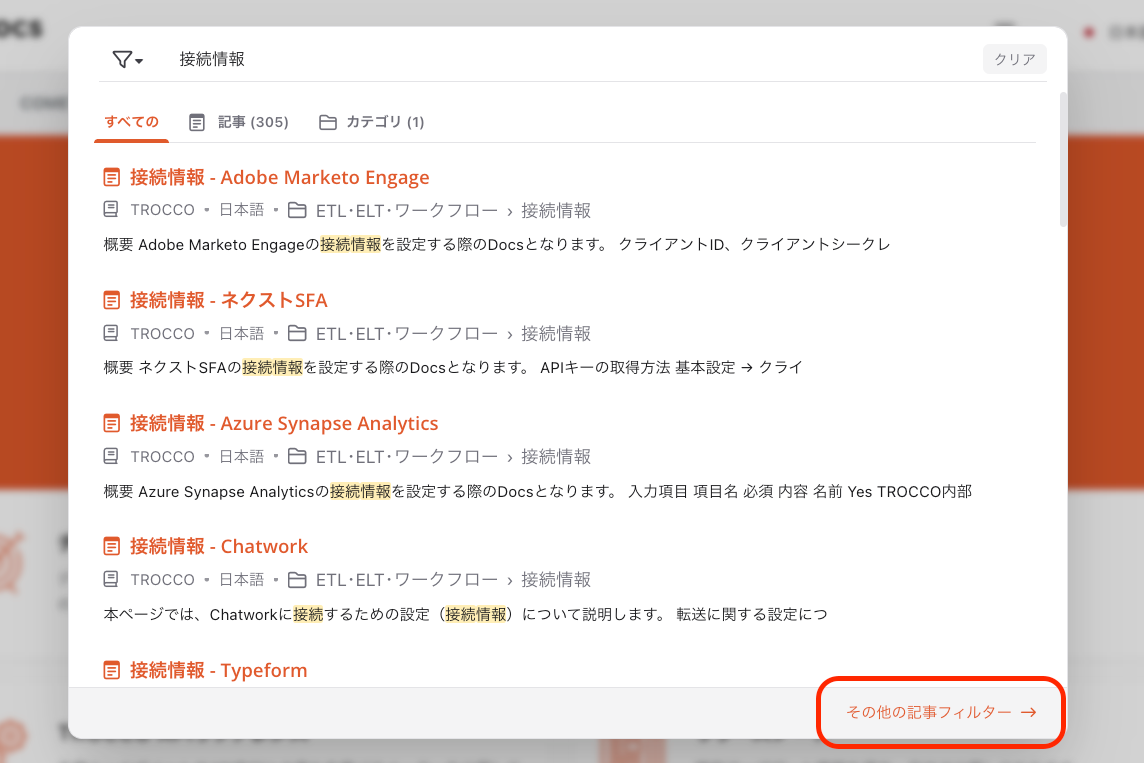1144x763 pixels.
Task: Click the search results vertical scrollbar
Action: (1063, 160)
